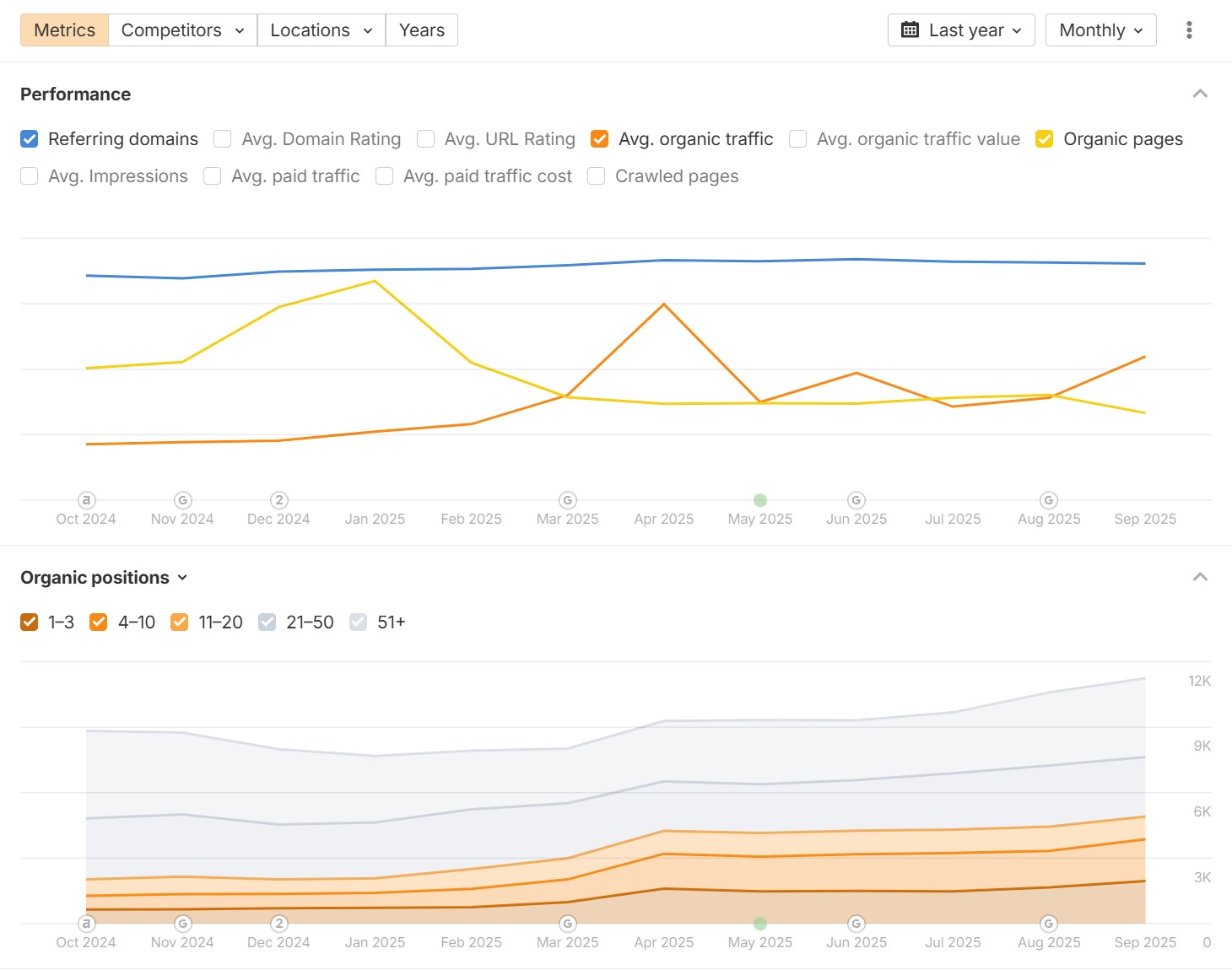Open the three-dot more options menu

tap(1189, 30)
